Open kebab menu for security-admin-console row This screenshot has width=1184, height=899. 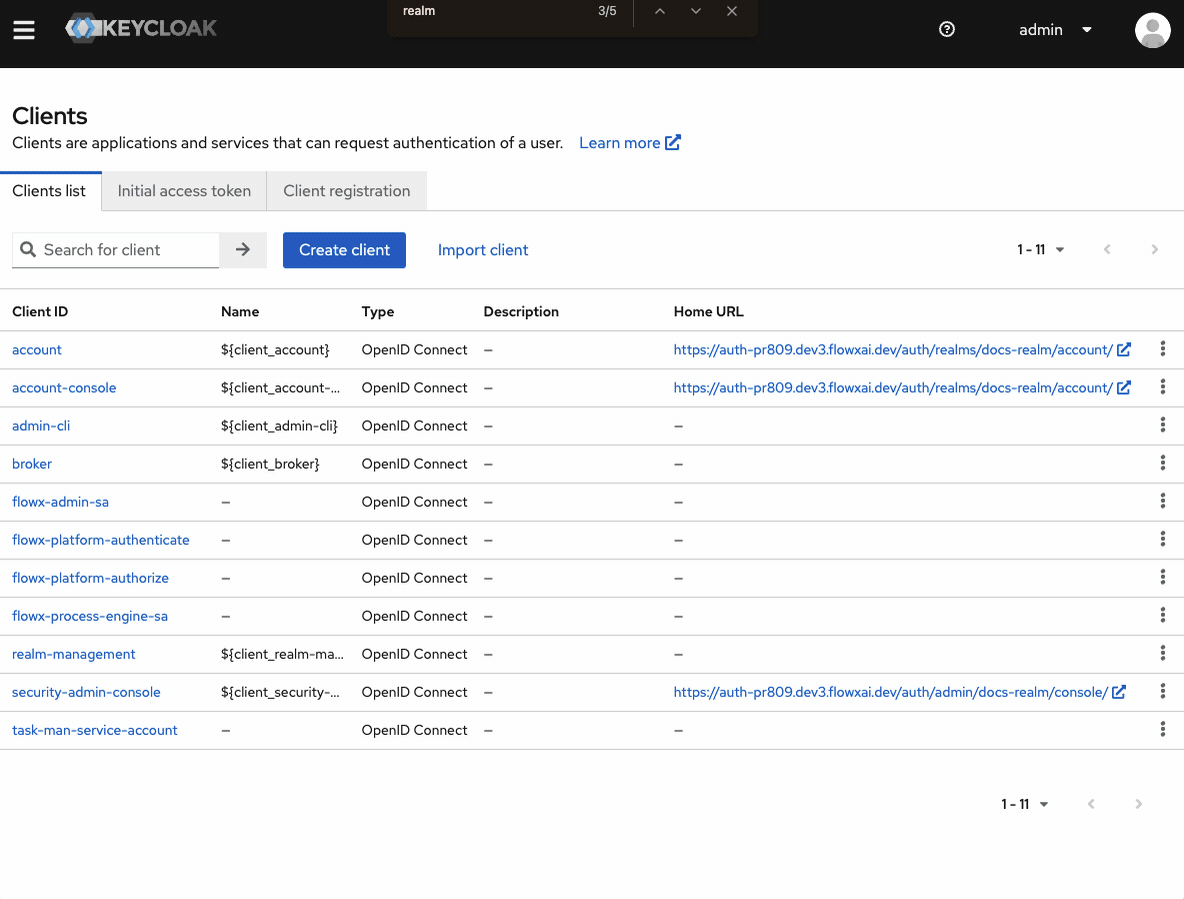(x=1163, y=691)
